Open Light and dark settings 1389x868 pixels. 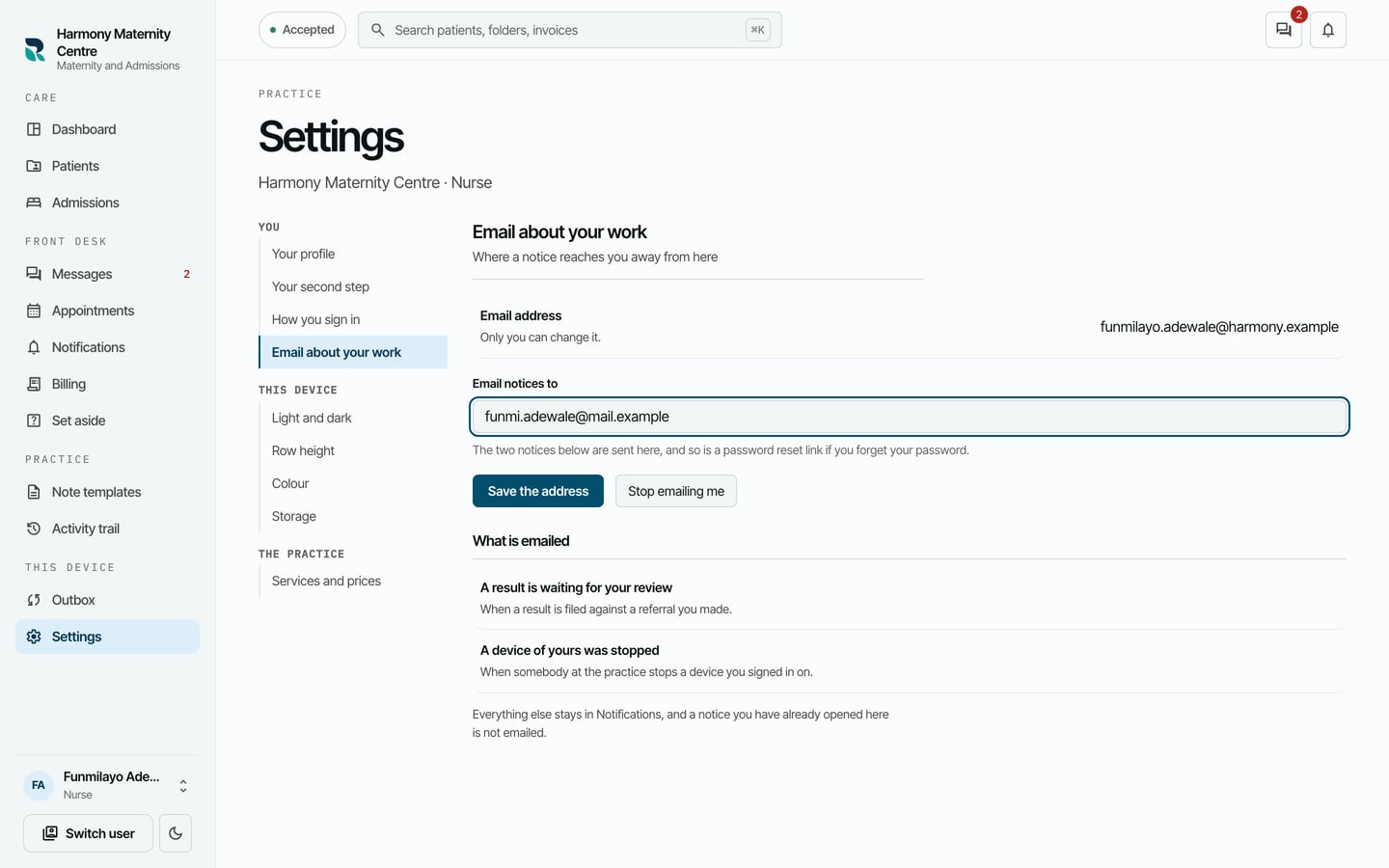point(353,418)
